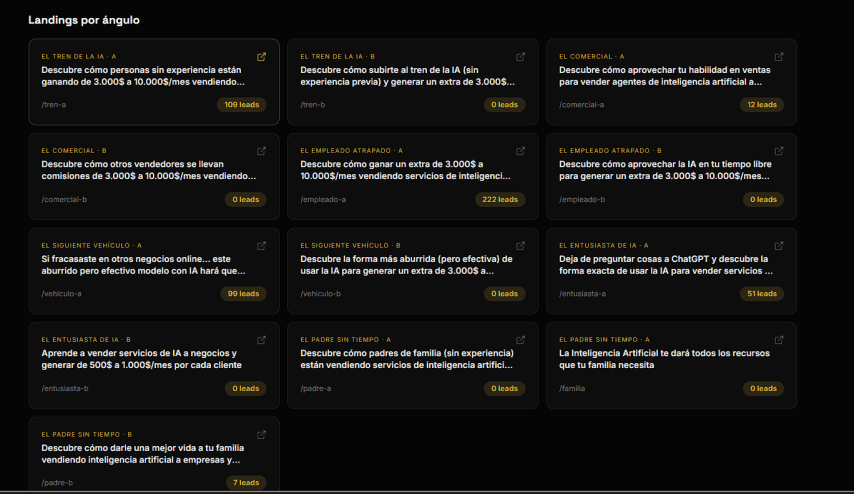Select the /familia path text
This screenshot has width=854, height=494.
pos(572,388)
